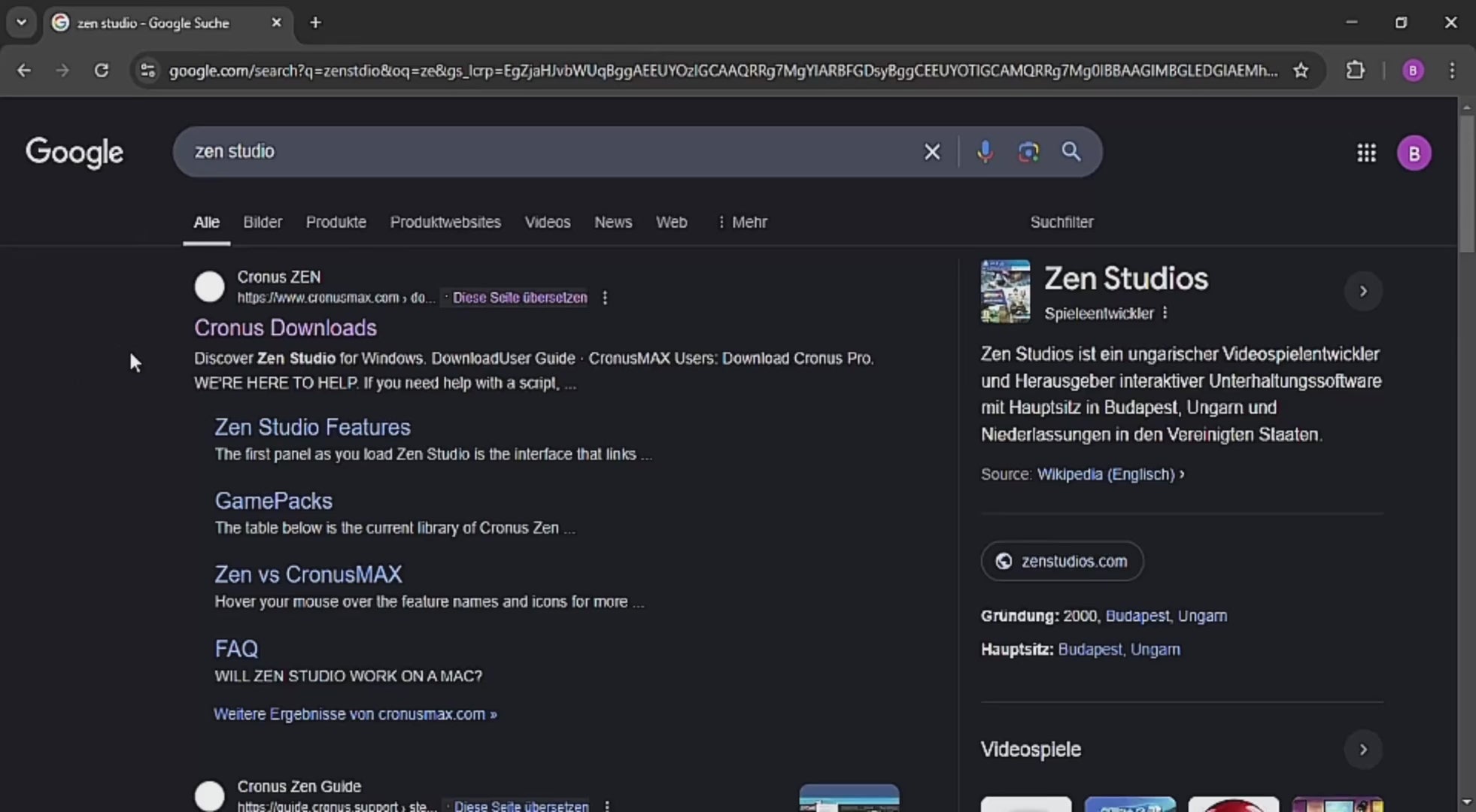Bookmark this page with the star icon

click(x=1301, y=71)
